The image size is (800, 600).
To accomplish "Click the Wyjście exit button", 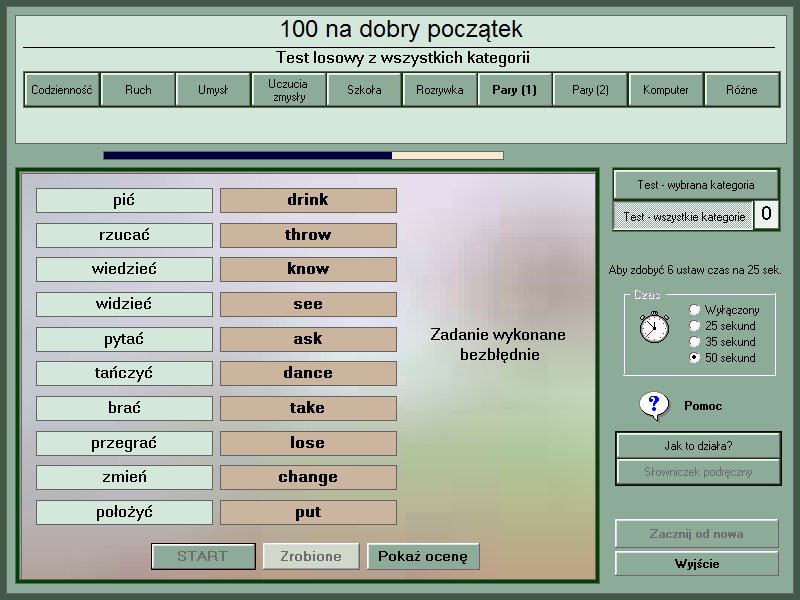I will (x=696, y=564).
